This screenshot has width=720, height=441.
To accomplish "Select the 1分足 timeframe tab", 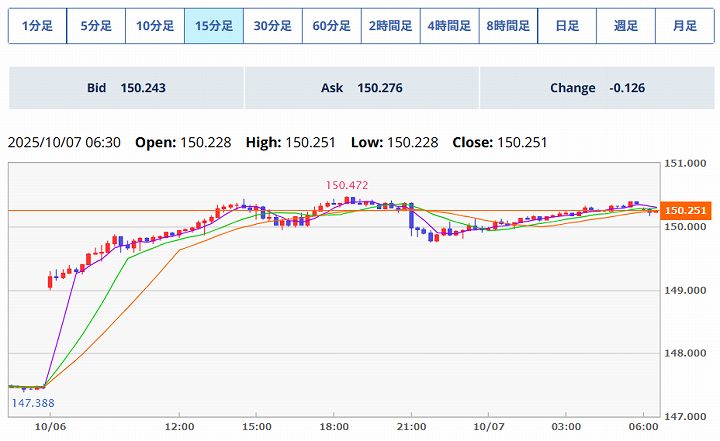I will click(37, 26).
